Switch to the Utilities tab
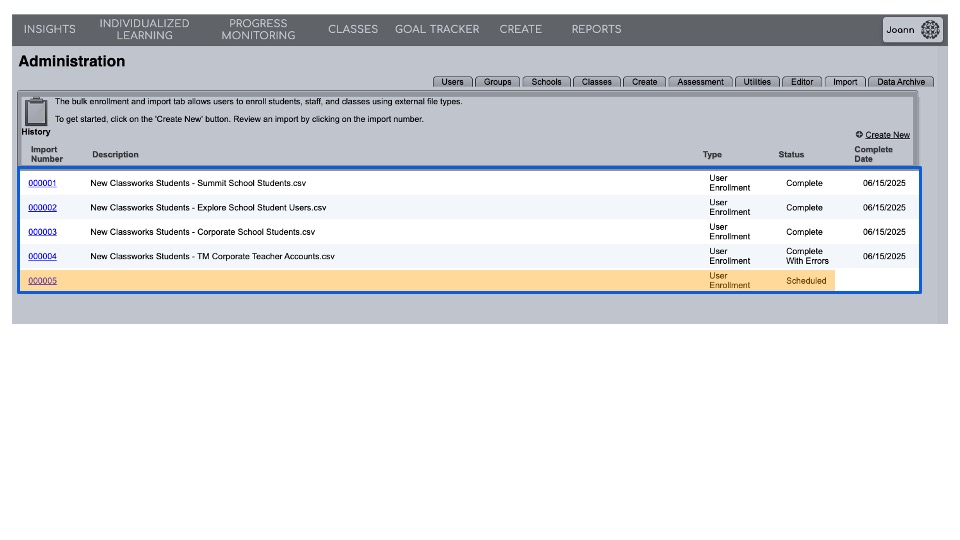Viewport: 960px width, 540px height. point(757,82)
